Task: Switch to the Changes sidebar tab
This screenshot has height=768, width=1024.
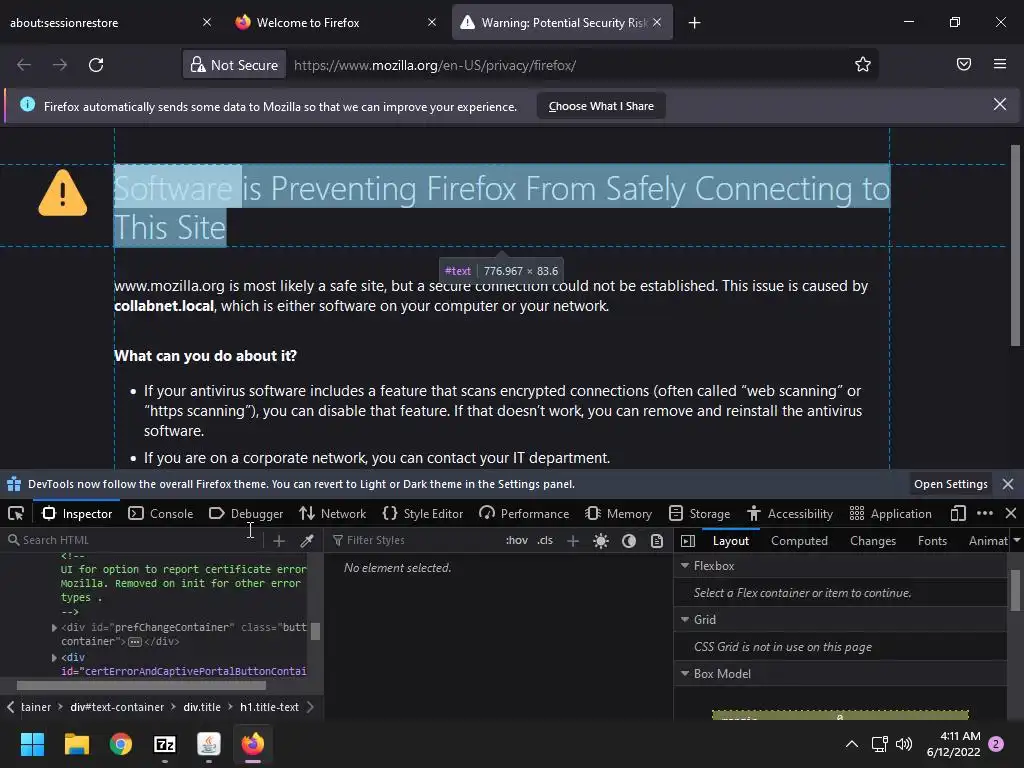Action: click(x=873, y=541)
